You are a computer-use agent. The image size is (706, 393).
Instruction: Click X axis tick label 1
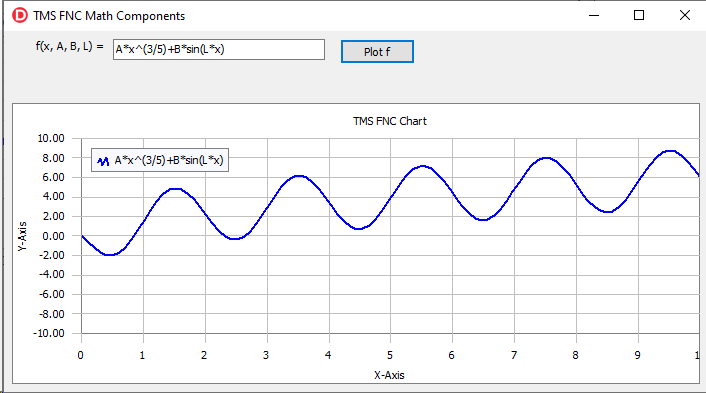142,355
